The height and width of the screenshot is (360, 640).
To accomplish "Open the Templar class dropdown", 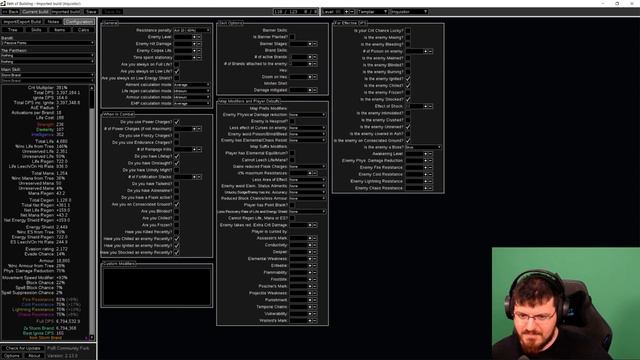I will coord(373,12).
